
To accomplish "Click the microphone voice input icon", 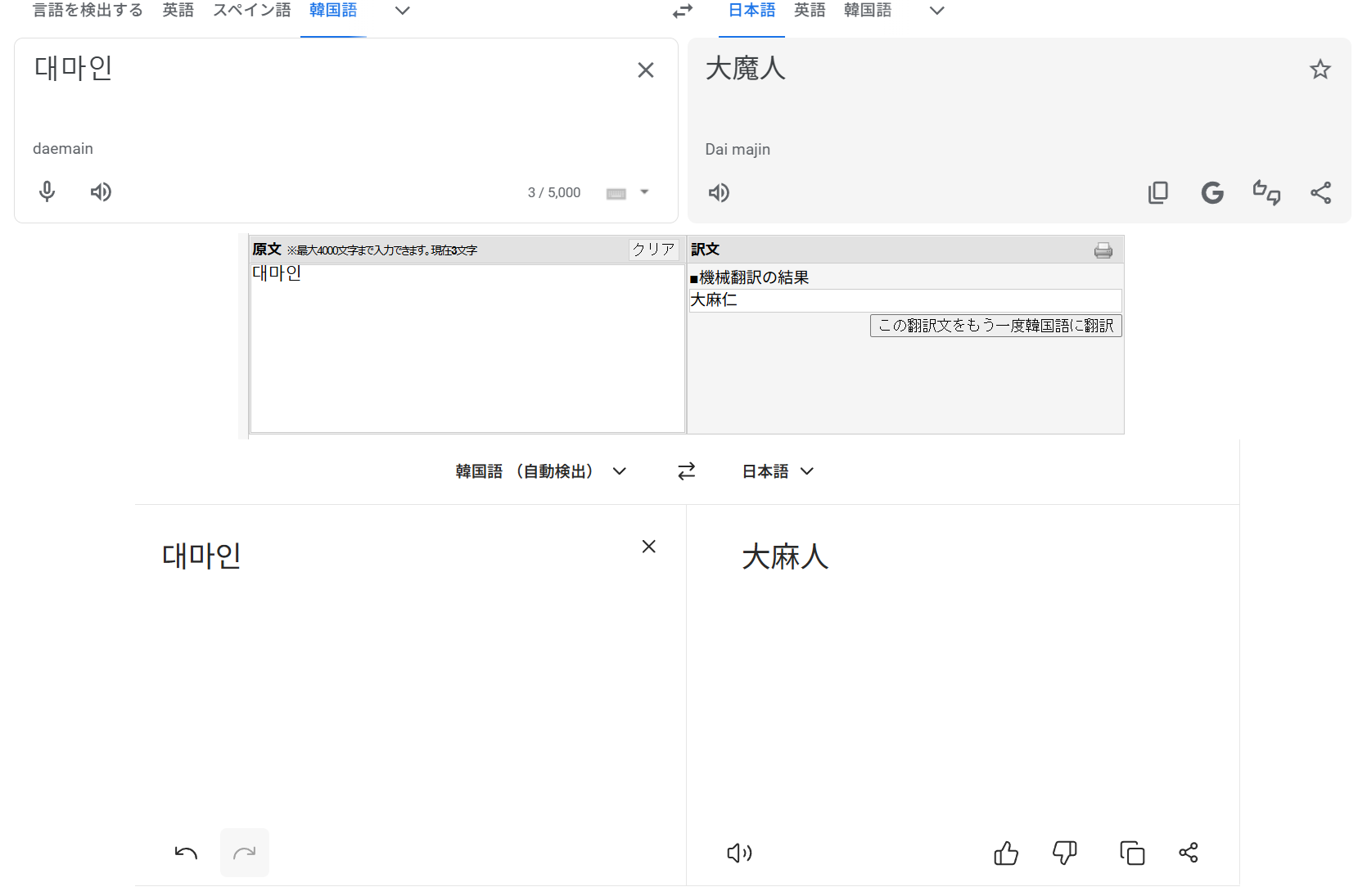I will [x=47, y=191].
